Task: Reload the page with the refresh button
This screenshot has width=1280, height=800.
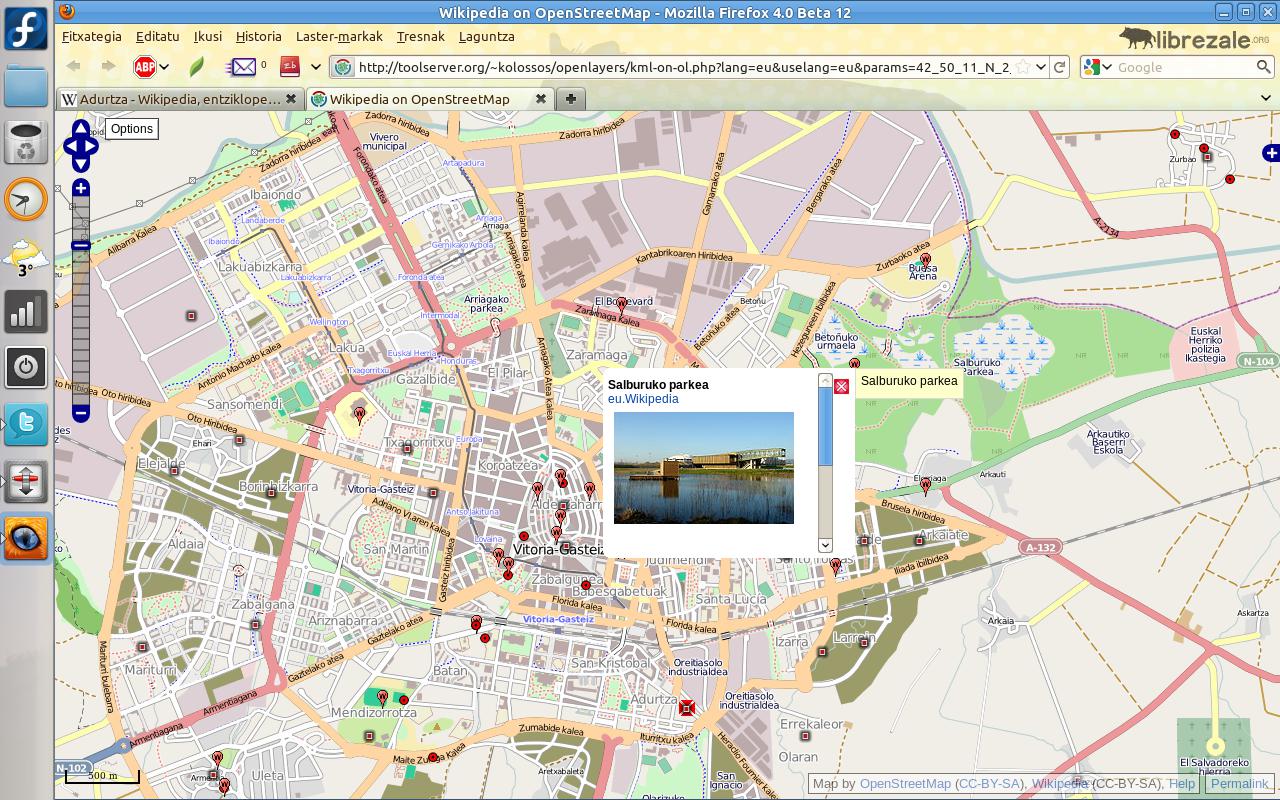Action: pyautogui.click(x=1060, y=67)
